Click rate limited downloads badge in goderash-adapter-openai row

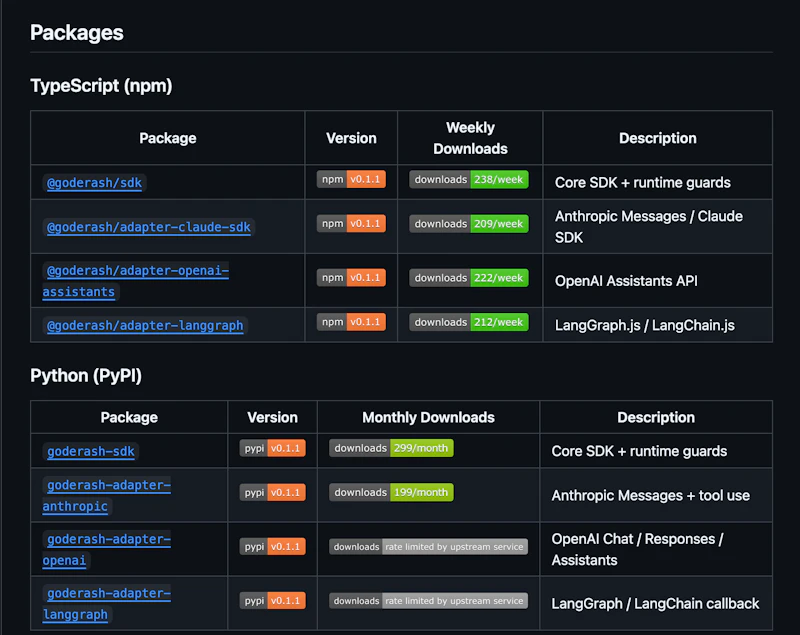[x=428, y=547]
